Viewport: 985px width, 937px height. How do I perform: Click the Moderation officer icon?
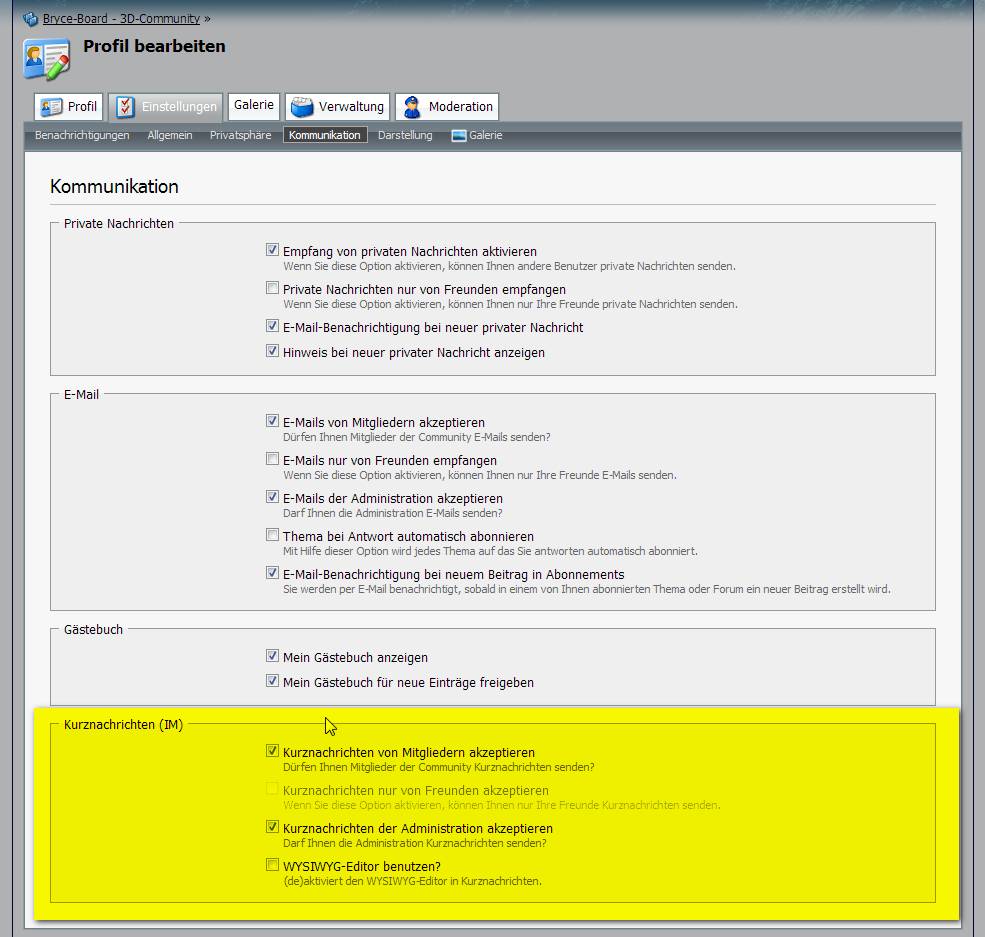coord(412,107)
